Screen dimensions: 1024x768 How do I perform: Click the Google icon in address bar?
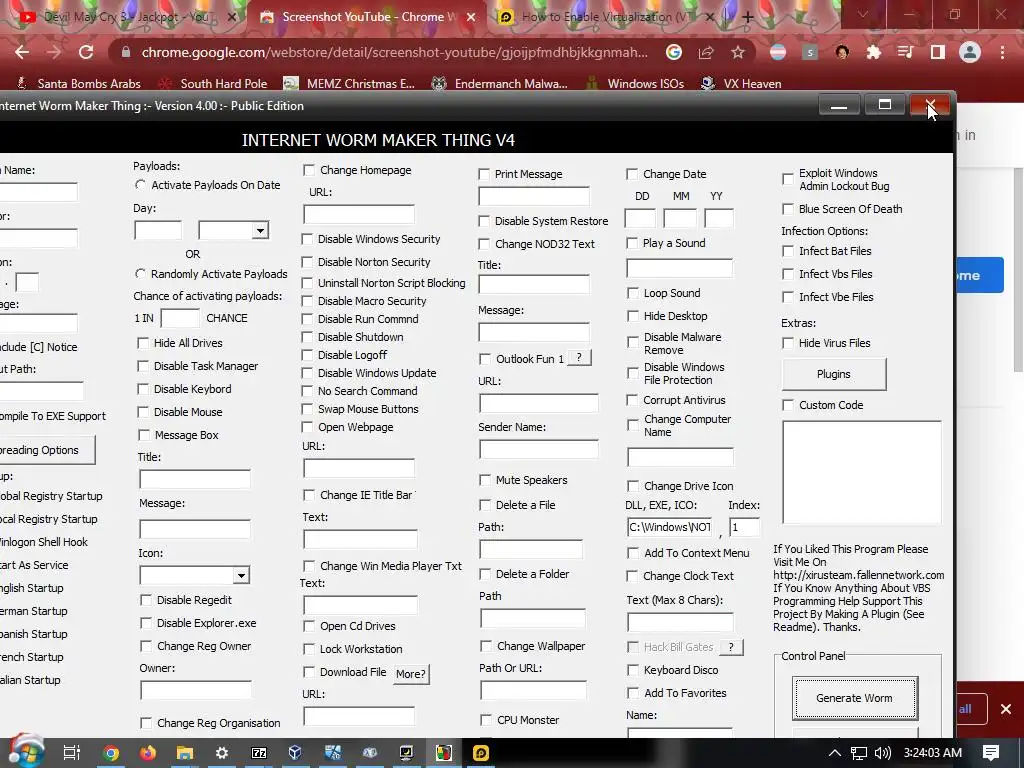(x=674, y=52)
